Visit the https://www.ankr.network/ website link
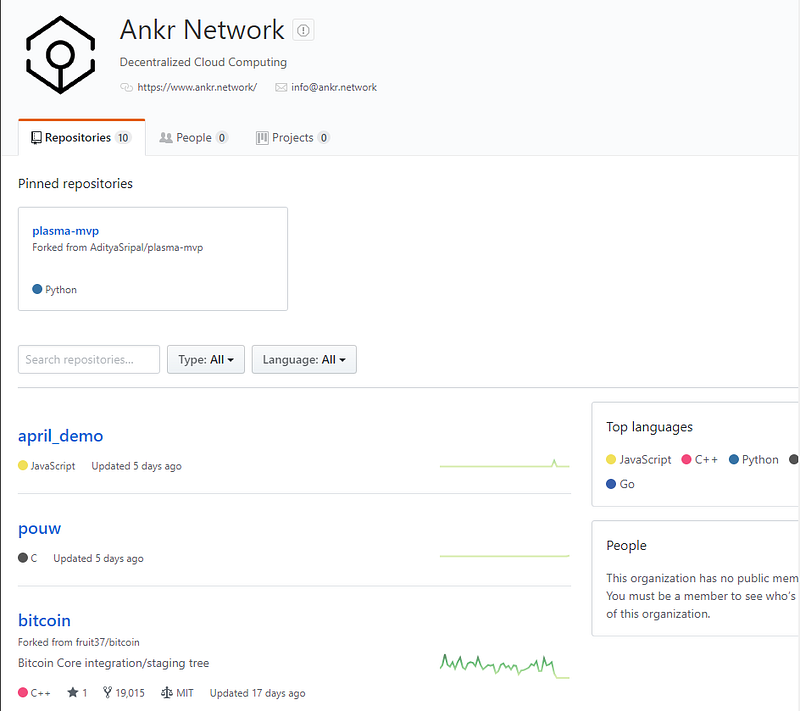Viewport: 800px width, 711px height. pyautogui.click(x=197, y=87)
